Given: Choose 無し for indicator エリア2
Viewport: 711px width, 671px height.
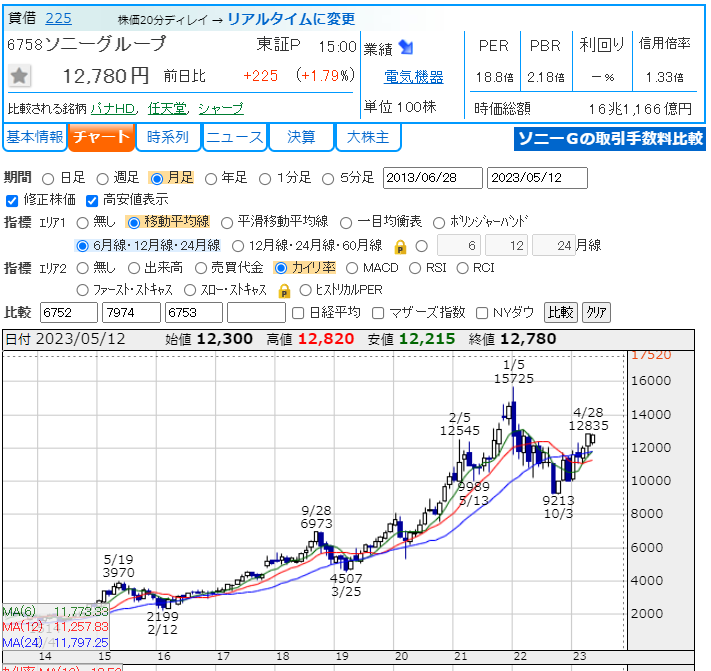Looking at the screenshot, I should point(83,268).
